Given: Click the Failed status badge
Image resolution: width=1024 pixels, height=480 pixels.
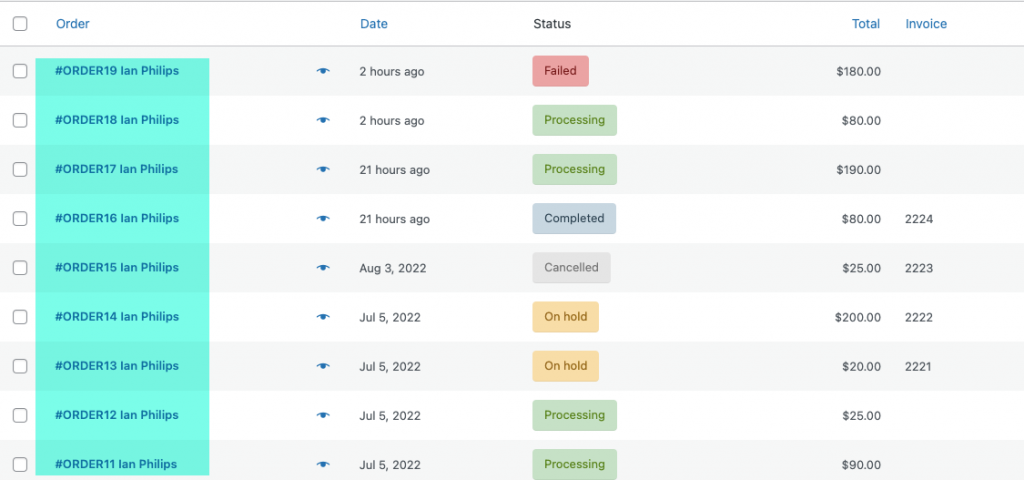Looking at the screenshot, I should (x=560, y=71).
